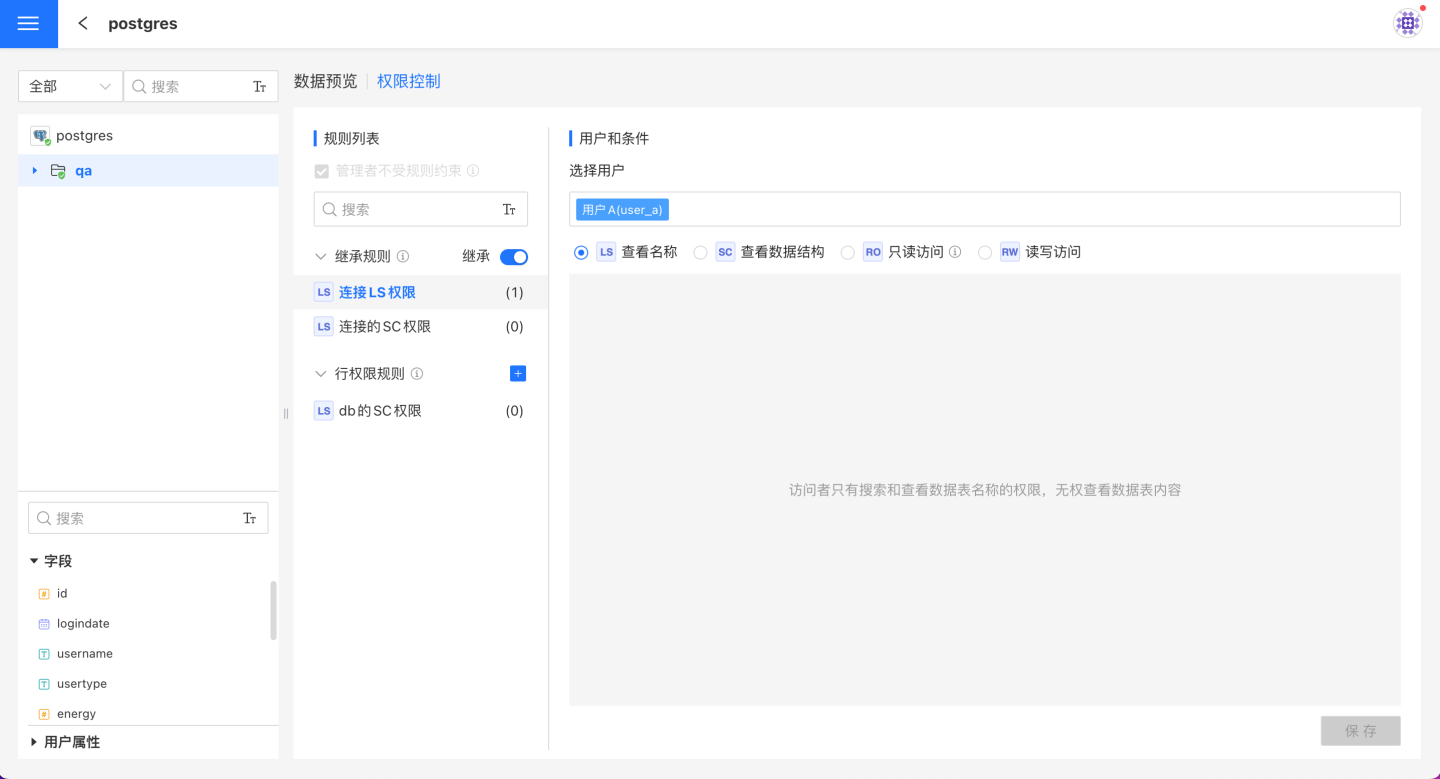The image size is (1440, 779).
Task: Click the 选择用户 input field
Action: click(1030, 210)
